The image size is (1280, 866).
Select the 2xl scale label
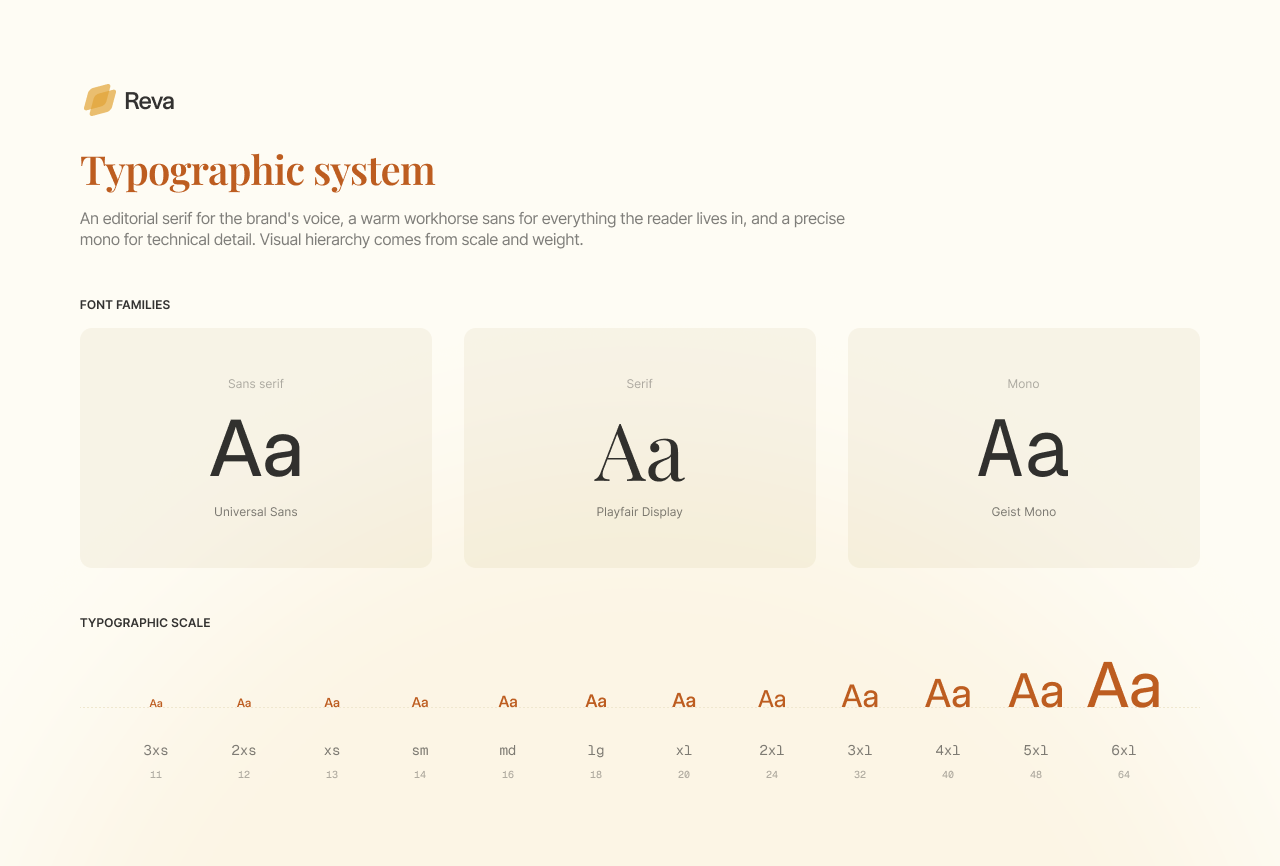click(772, 751)
